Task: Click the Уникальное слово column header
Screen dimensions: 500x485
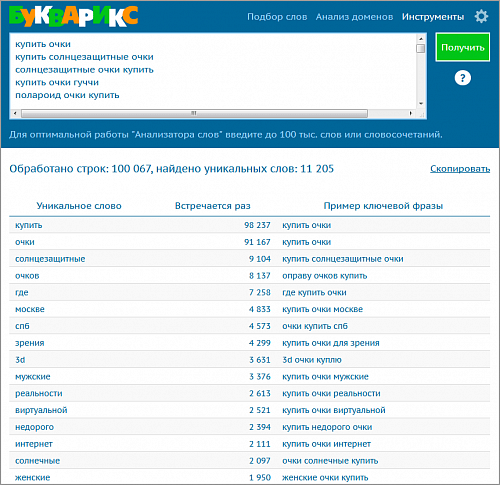Action: point(79,206)
